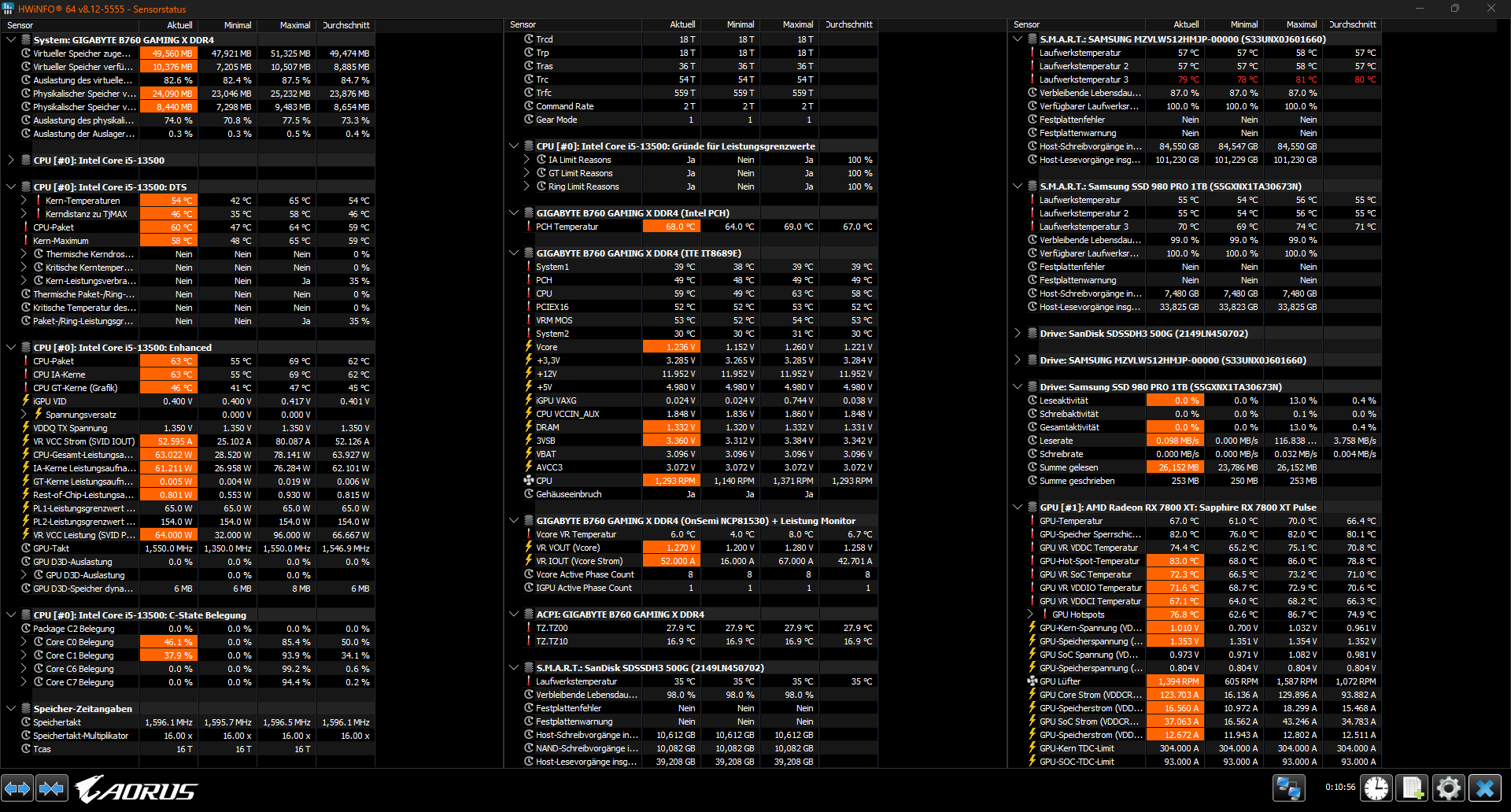Image resolution: width=1511 pixels, height=812 pixels.
Task: Select the Kern-Maximum row
Action: click(188, 240)
